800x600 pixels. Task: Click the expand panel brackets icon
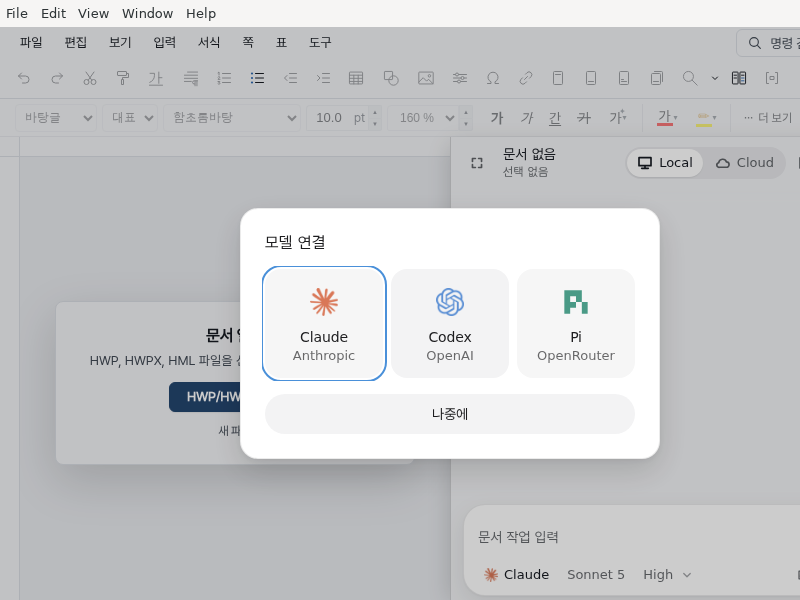pyautogui.click(x=477, y=163)
